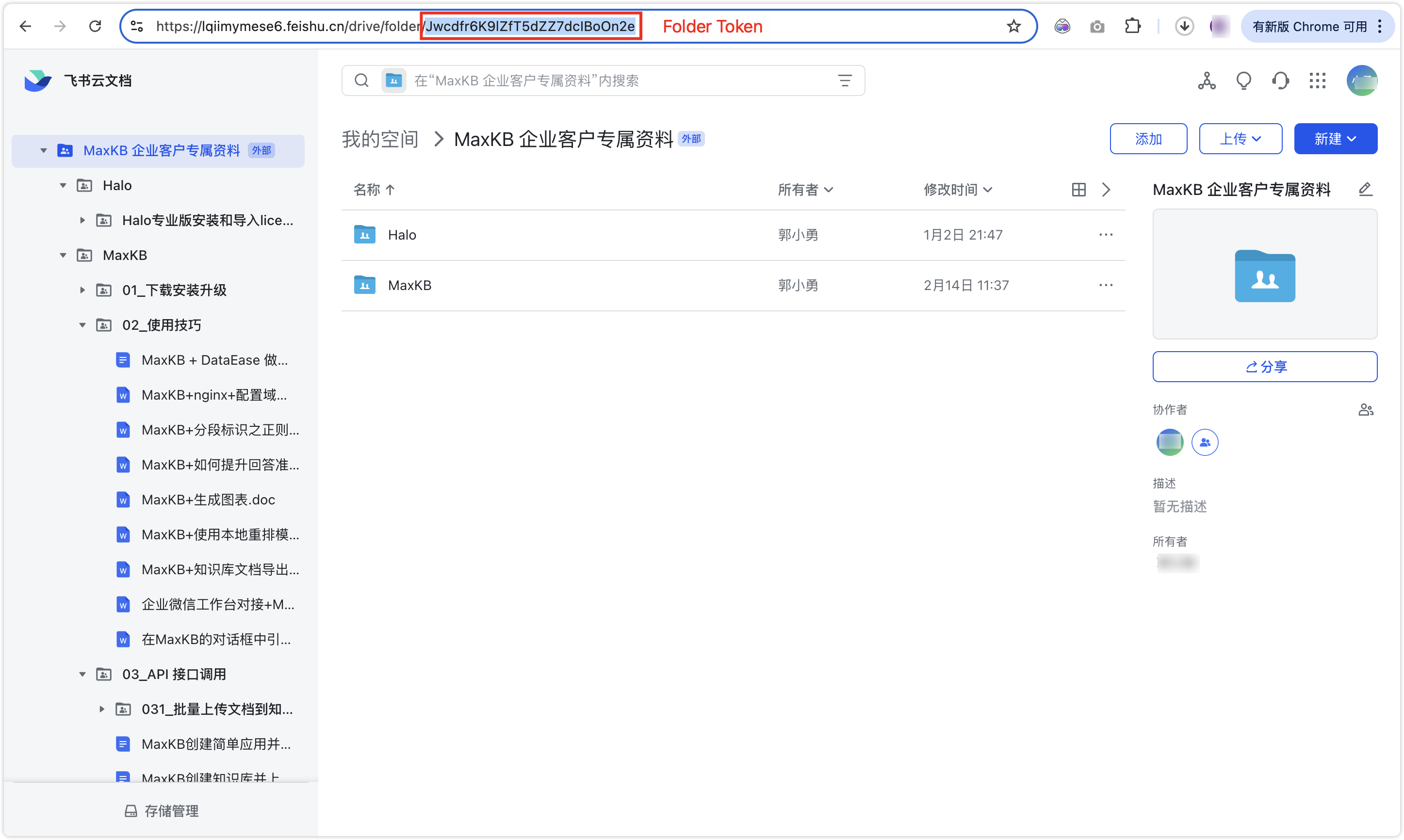The height and width of the screenshot is (840, 1404).
Task: Bookmark this page with star icon
Action: coord(1013,26)
